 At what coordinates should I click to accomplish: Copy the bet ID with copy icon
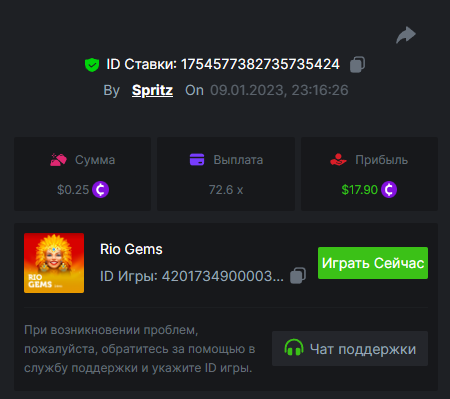[357, 64]
